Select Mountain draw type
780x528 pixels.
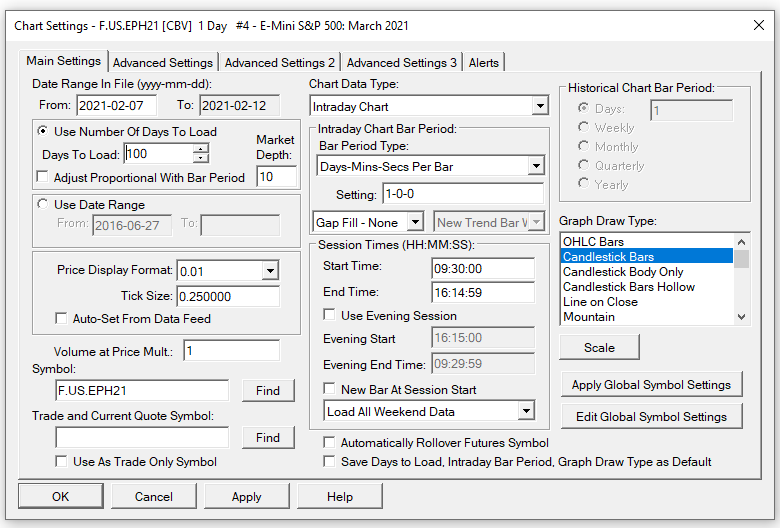pos(647,317)
